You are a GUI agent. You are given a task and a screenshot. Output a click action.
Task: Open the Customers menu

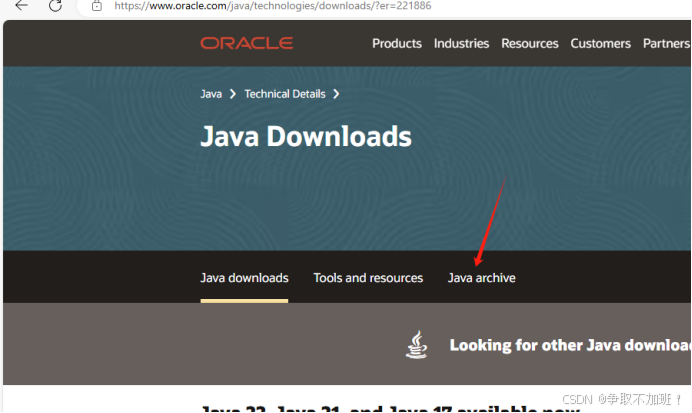coord(600,43)
